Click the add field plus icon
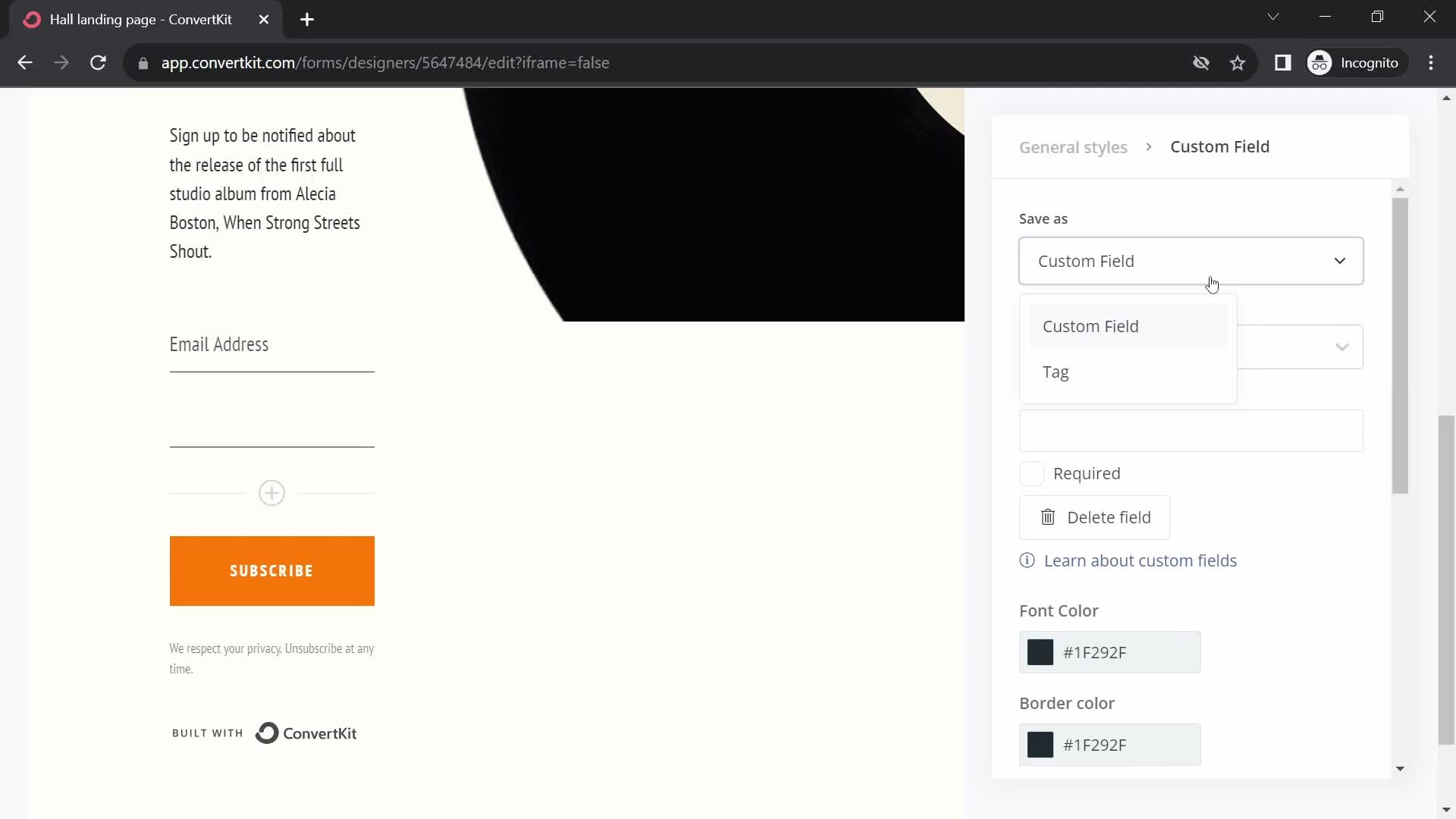Viewport: 1456px width, 819px height. tap(271, 493)
